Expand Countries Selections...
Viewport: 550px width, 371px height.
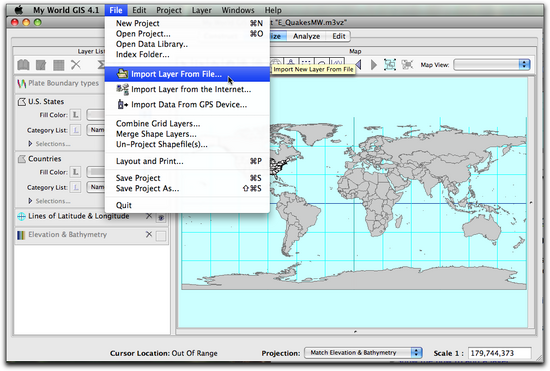point(30,201)
